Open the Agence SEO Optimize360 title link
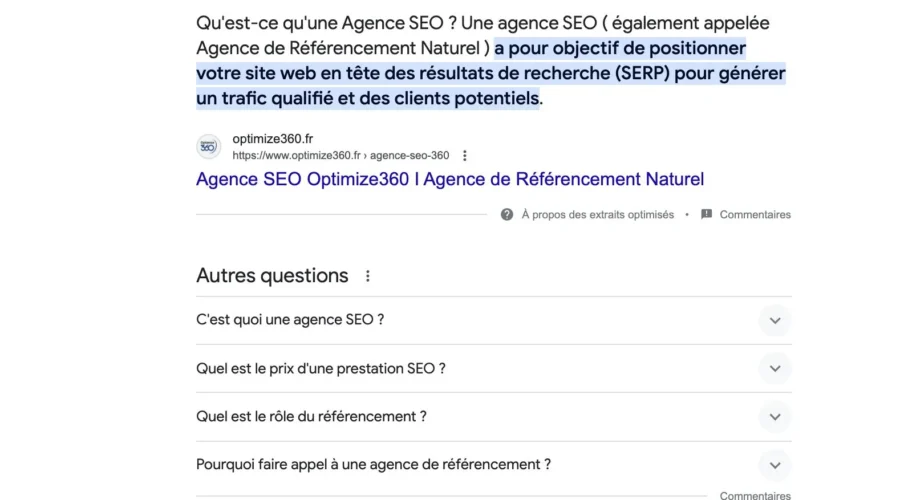This screenshot has height=500, width=900. pyautogui.click(x=450, y=180)
